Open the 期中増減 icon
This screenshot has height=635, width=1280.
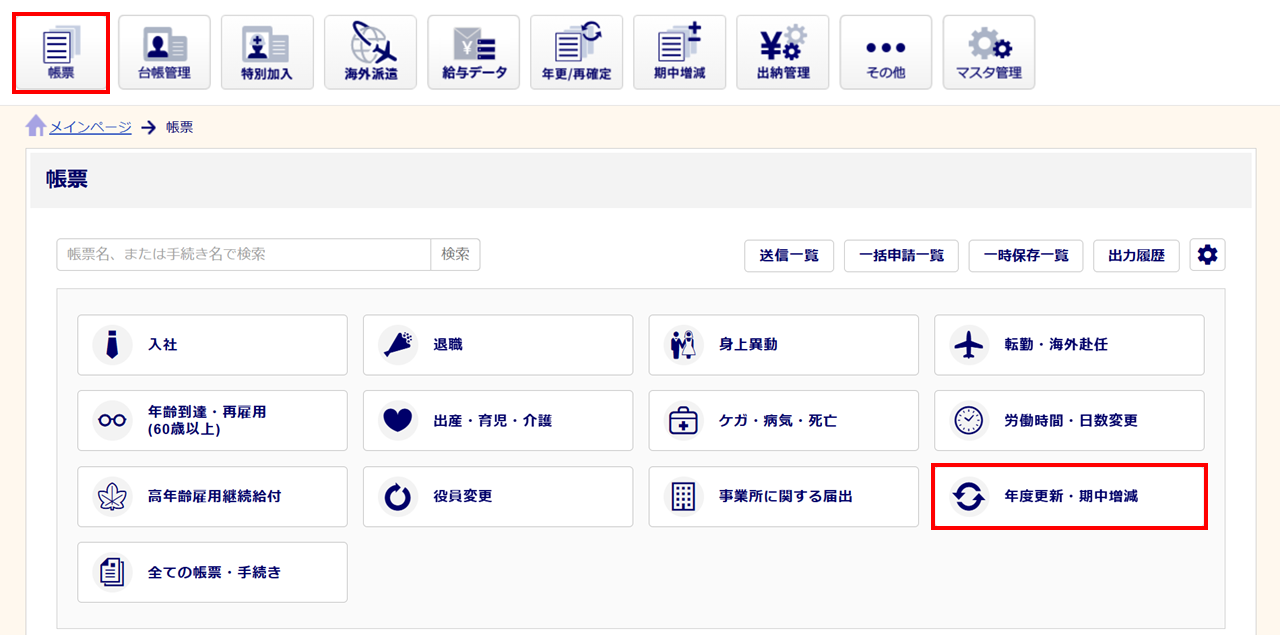pyautogui.click(x=679, y=53)
